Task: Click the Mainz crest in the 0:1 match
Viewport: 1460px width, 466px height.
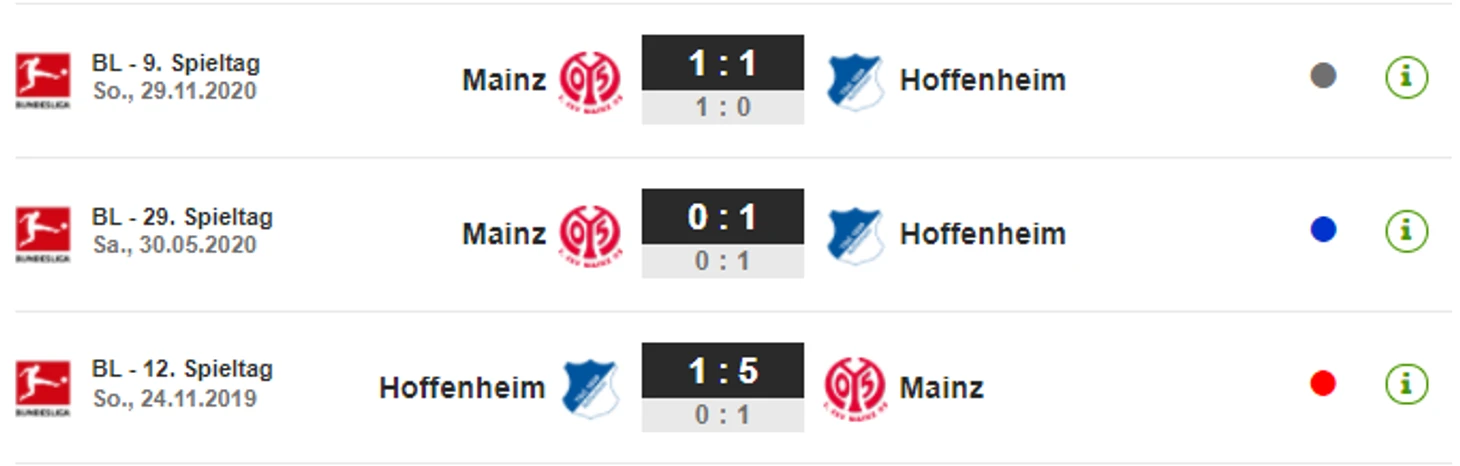Action: (x=589, y=235)
